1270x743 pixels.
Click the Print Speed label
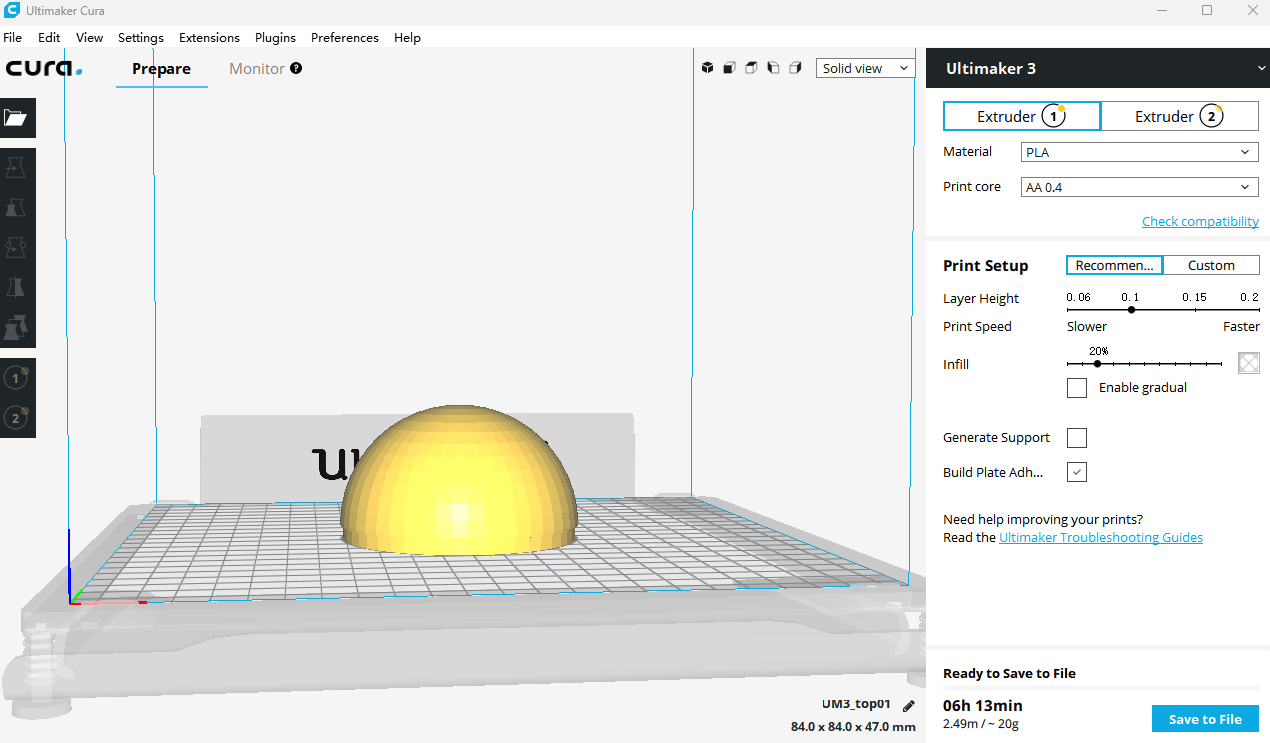pyautogui.click(x=977, y=327)
